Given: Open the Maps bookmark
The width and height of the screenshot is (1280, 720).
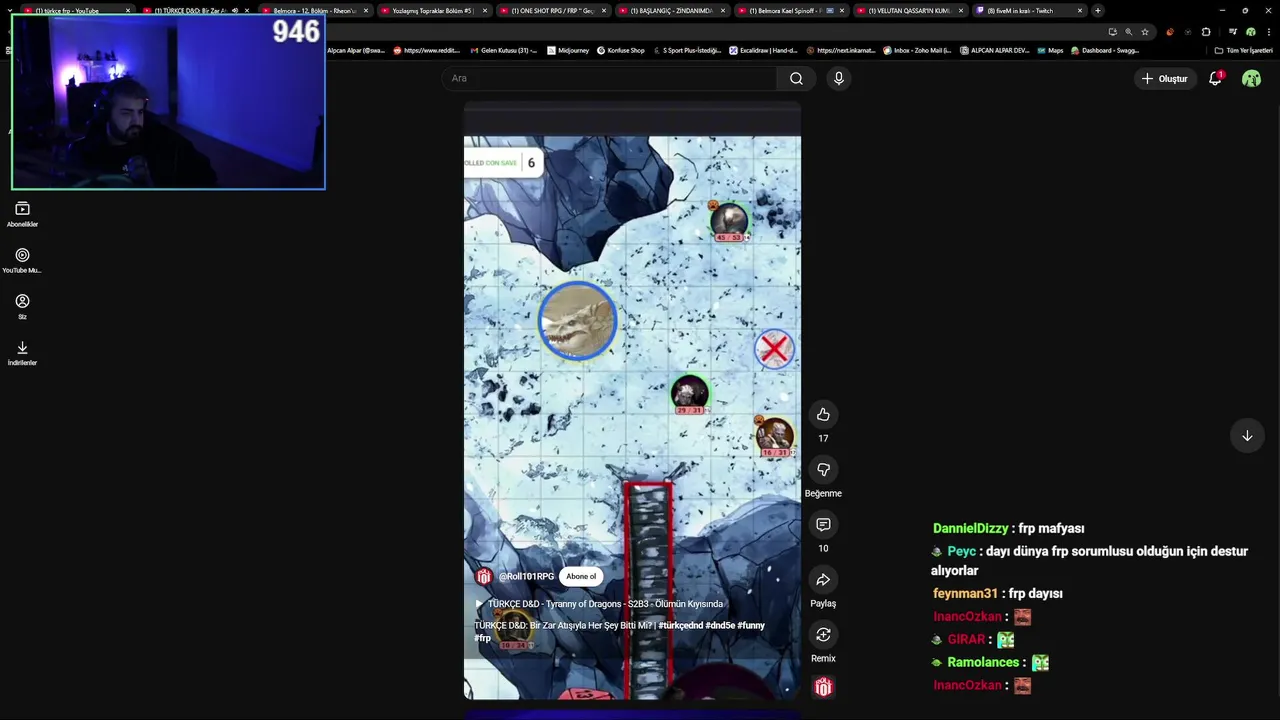Looking at the screenshot, I should tap(1050, 50).
